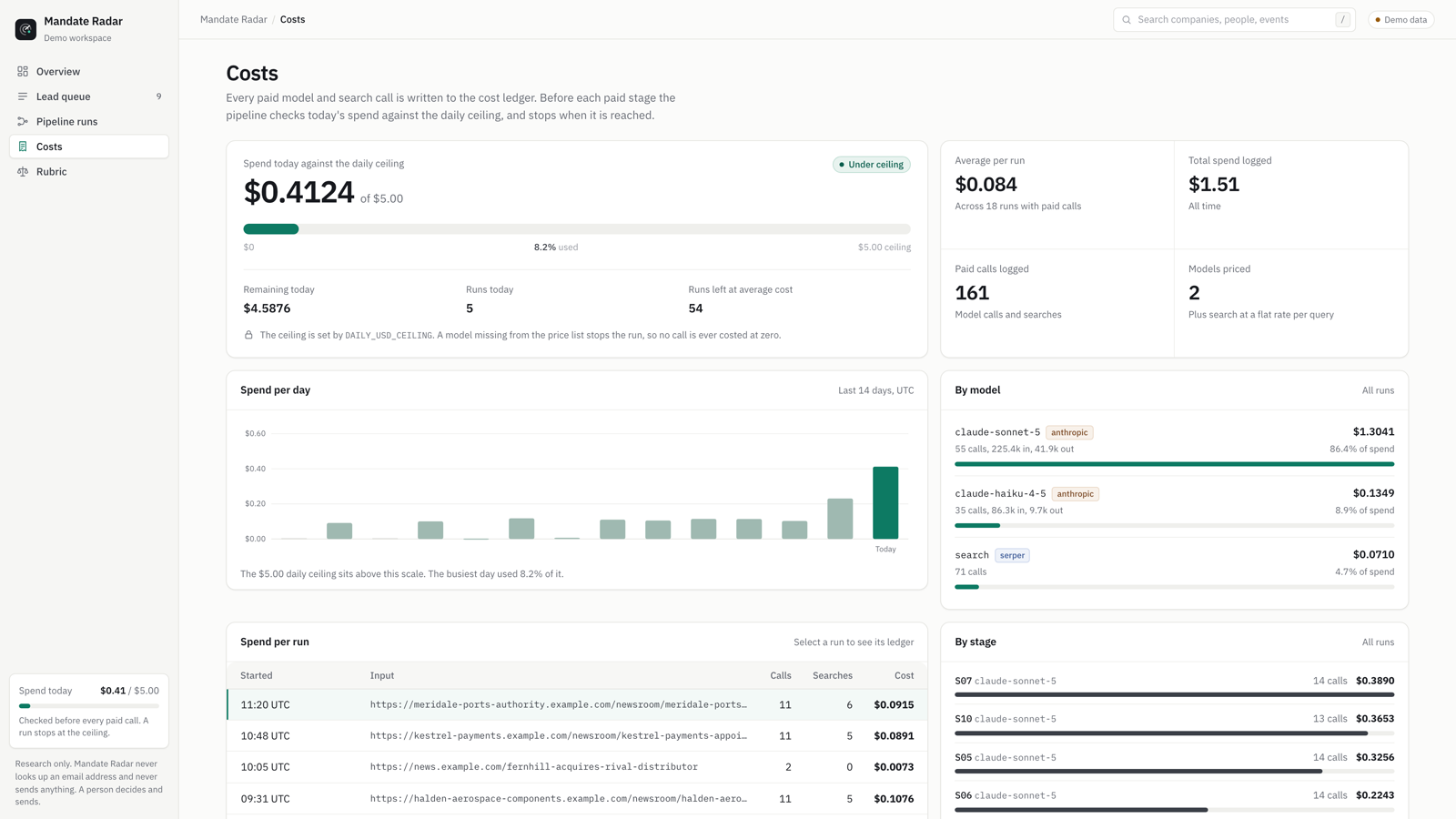
Task: Click the $0.4124 spend today value
Action: coord(298,192)
